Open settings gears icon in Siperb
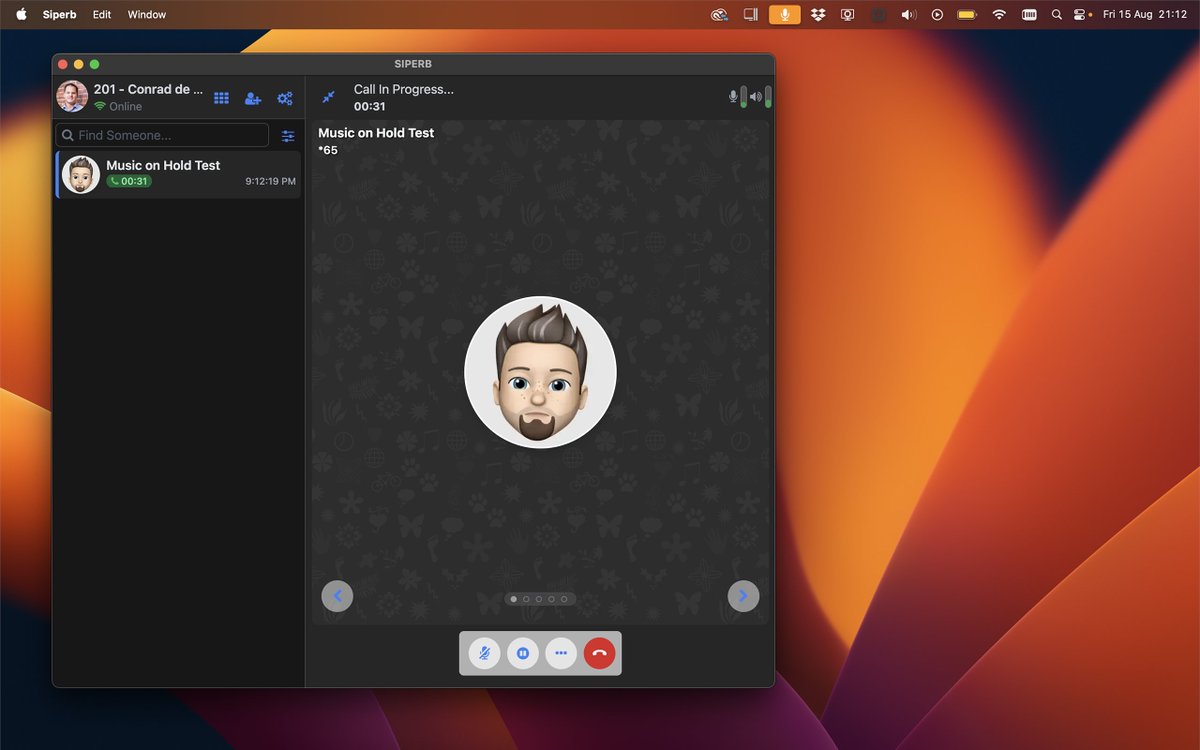 click(285, 98)
